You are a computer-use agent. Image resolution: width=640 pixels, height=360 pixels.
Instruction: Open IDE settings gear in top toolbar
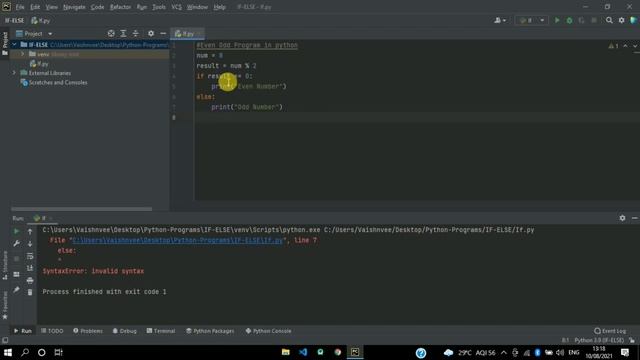click(621, 20)
